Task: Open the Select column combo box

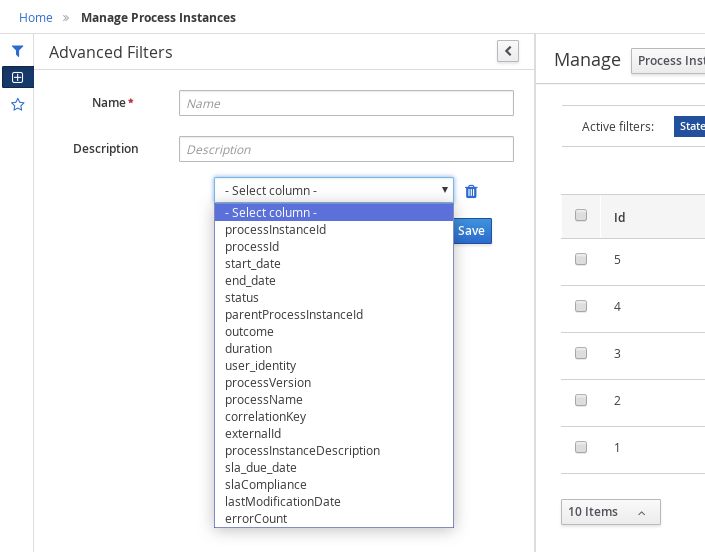Action: click(x=334, y=190)
